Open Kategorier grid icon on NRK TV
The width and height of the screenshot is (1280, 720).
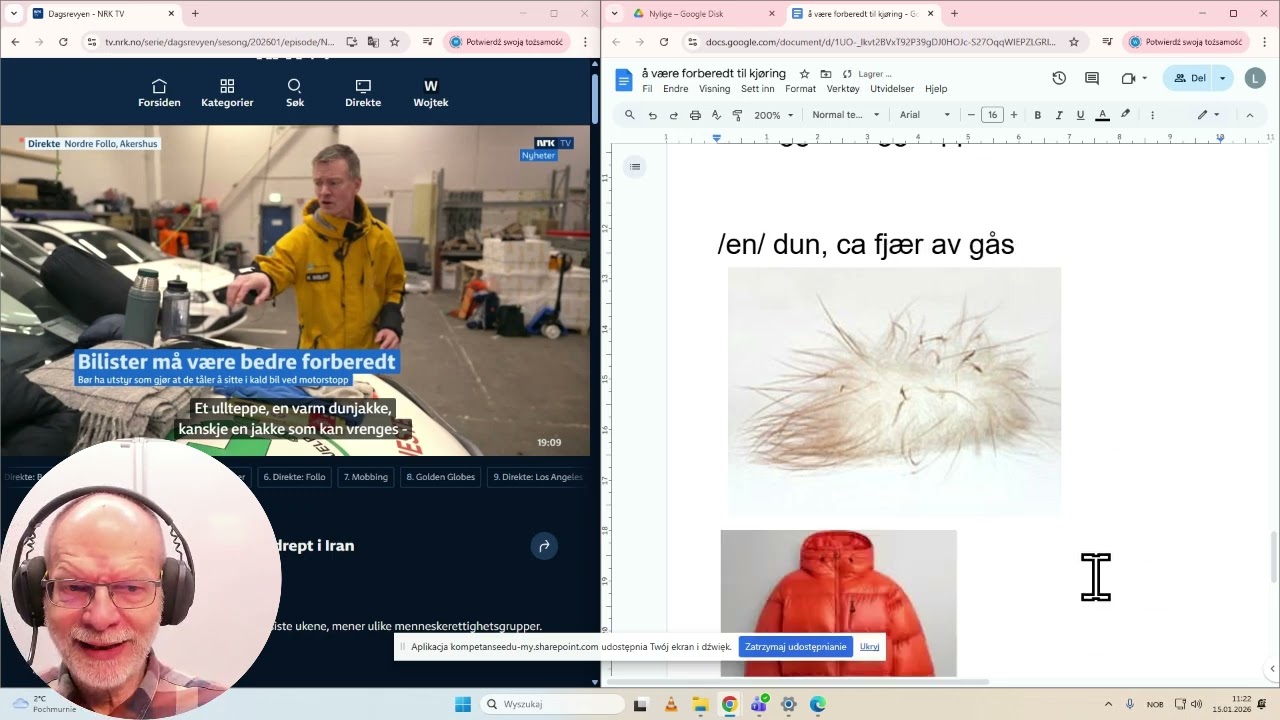pyautogui.click(x=227, y=93)
